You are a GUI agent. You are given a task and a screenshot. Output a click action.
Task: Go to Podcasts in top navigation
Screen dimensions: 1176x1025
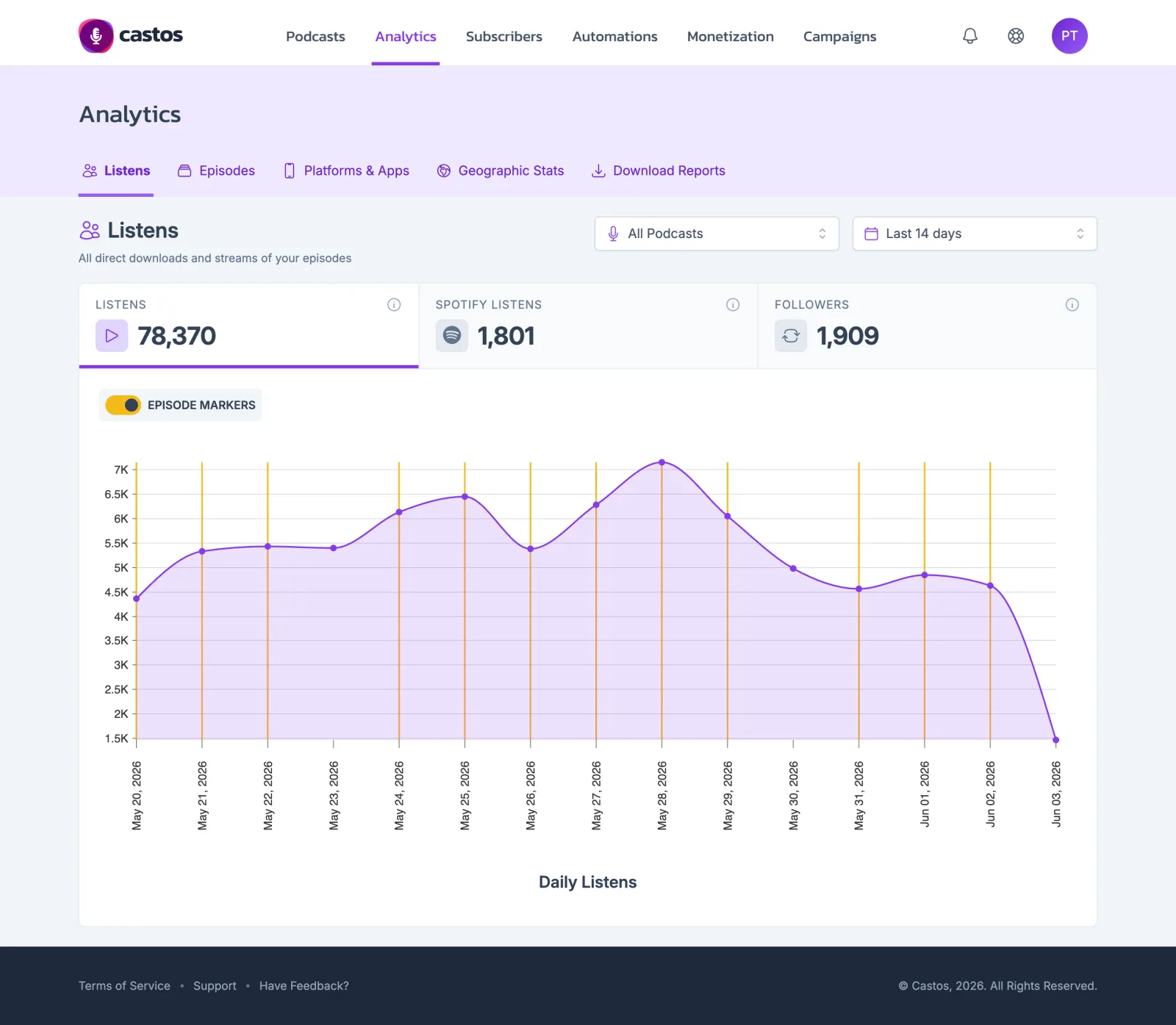tap(315, 37)
